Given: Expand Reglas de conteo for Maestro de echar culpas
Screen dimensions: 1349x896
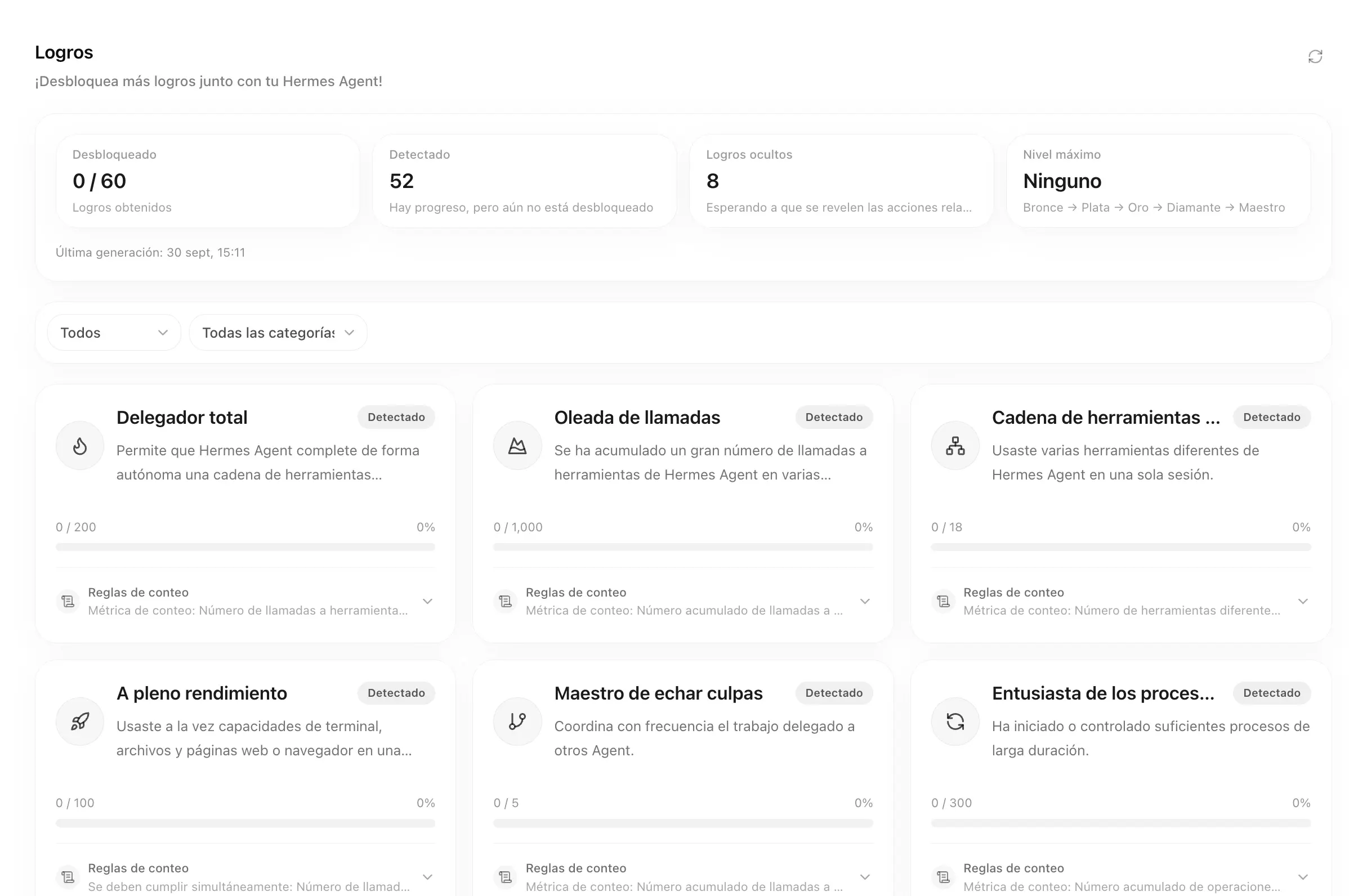Looking at the screenshot, I should point(865,876).
